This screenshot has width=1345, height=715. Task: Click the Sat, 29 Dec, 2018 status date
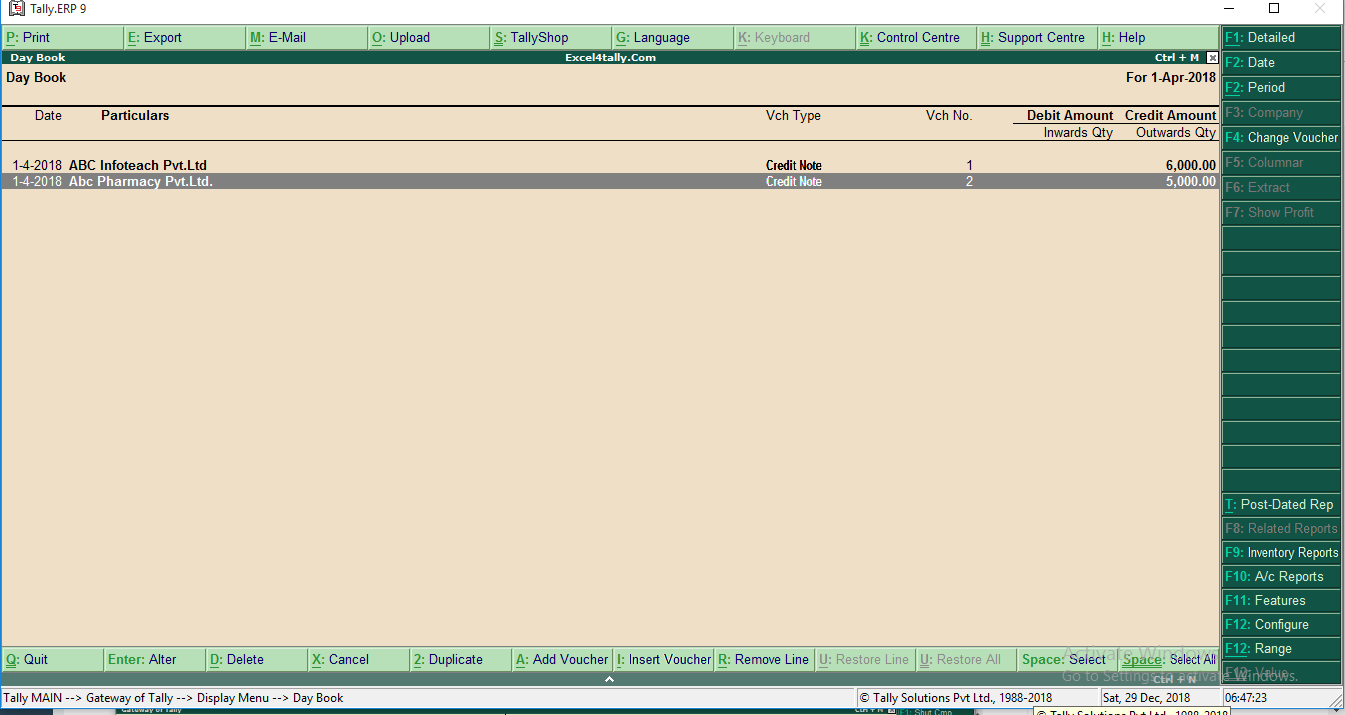point(1147,698)
